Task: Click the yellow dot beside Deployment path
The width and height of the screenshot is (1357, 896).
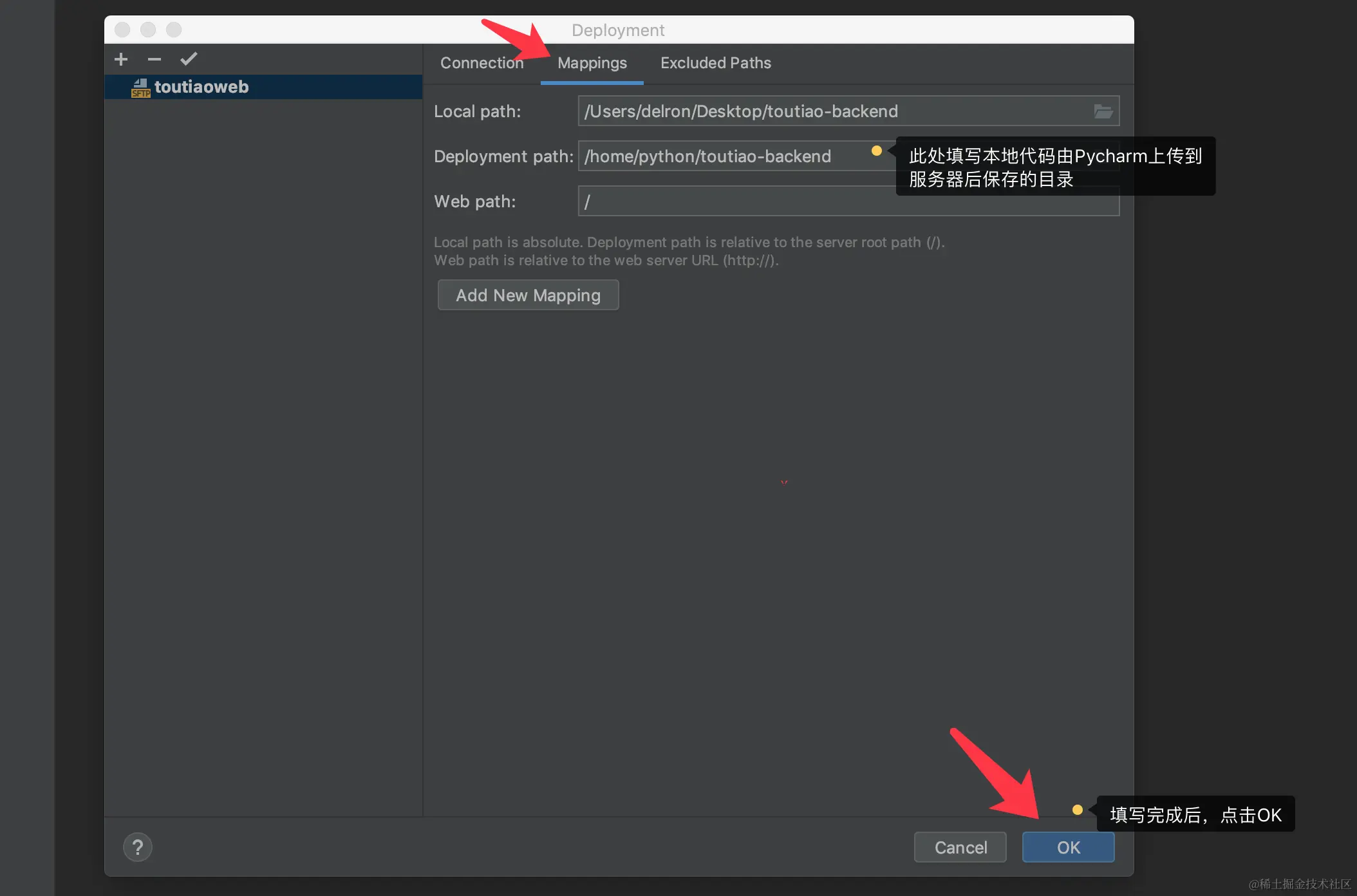Action: click(876, 151)
